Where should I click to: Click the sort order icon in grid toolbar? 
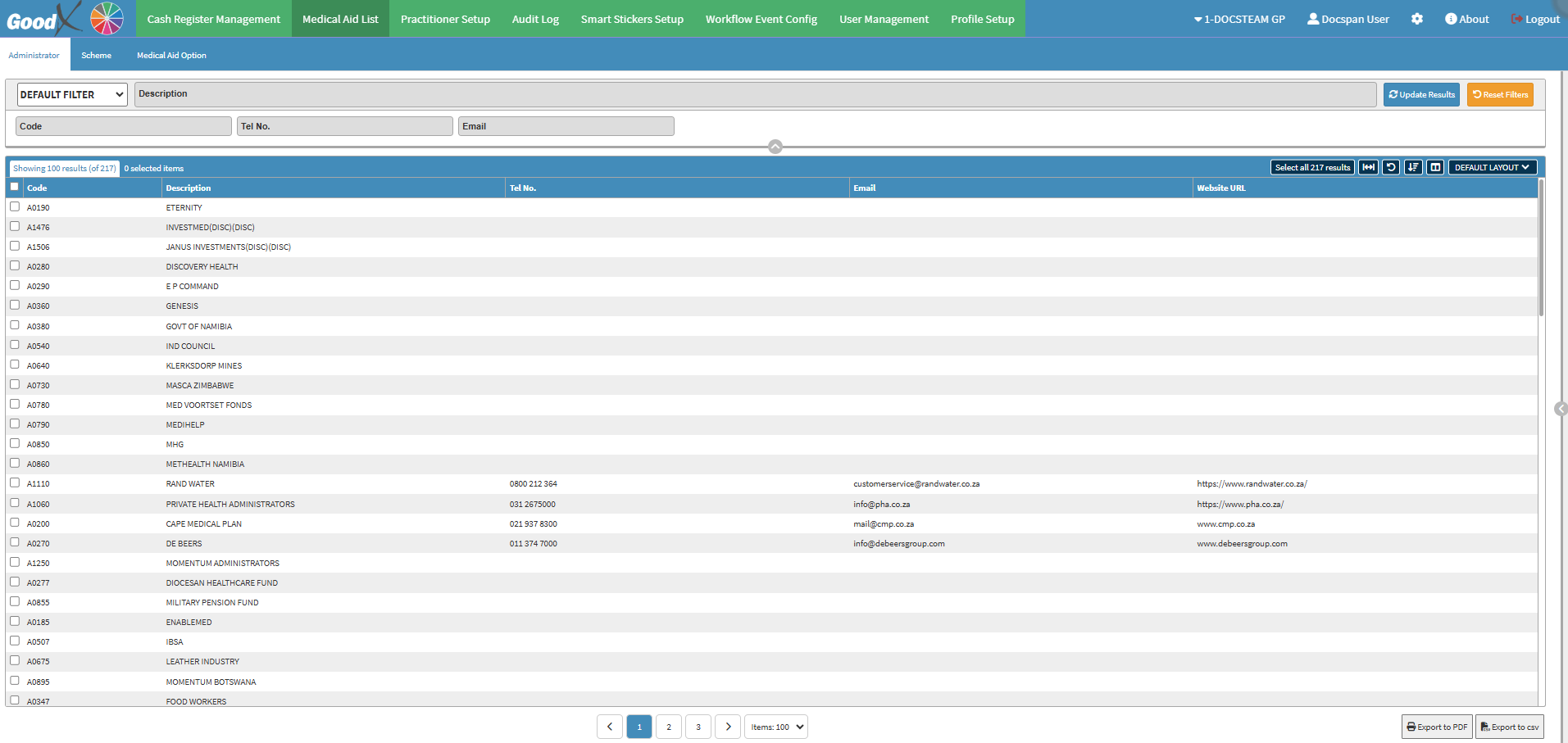point(1413,167)
